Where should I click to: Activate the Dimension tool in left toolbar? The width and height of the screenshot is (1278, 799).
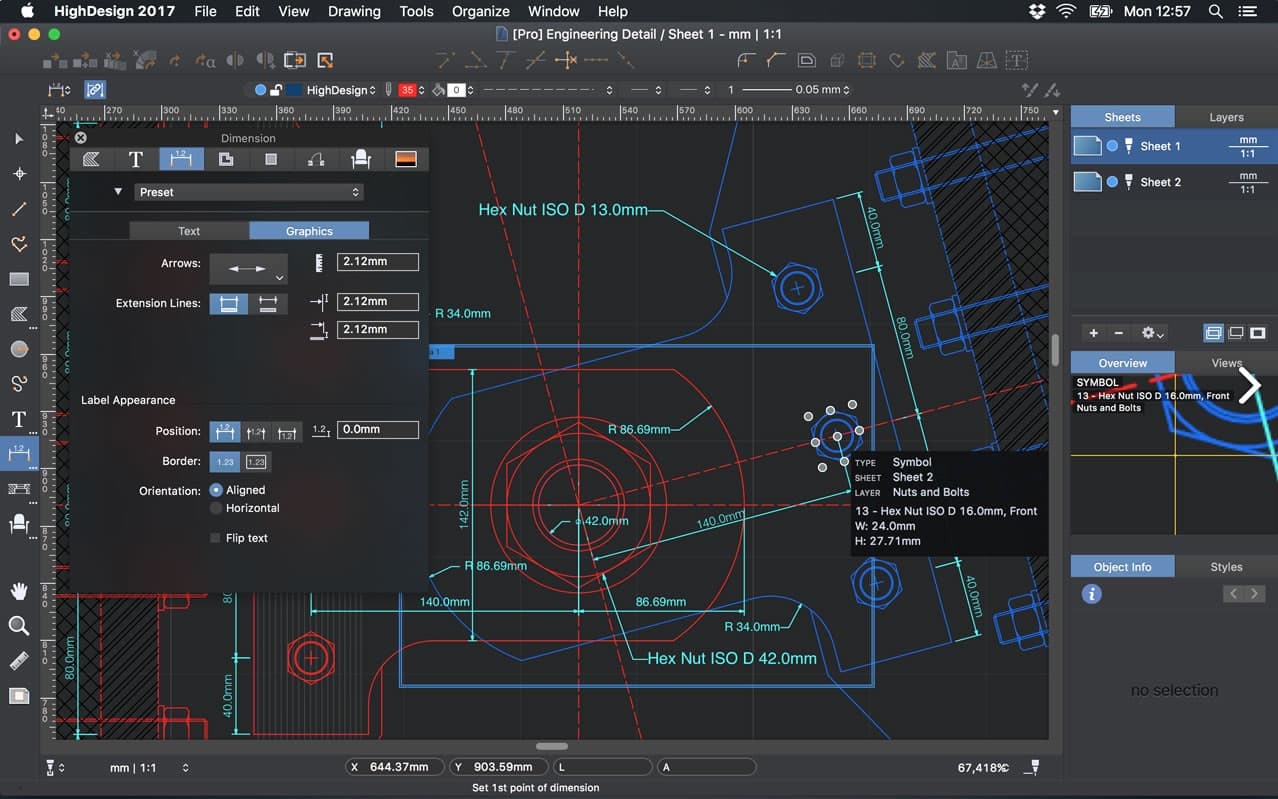click(19, 454)
